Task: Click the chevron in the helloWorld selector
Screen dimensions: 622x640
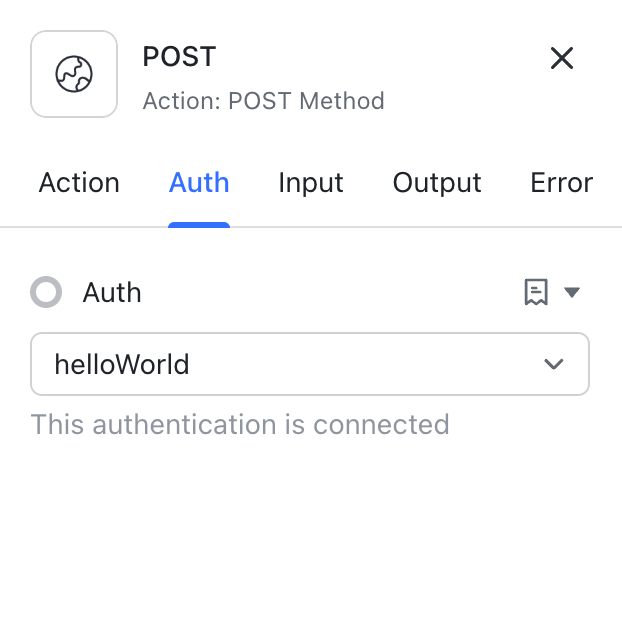Action: [554, 364]
